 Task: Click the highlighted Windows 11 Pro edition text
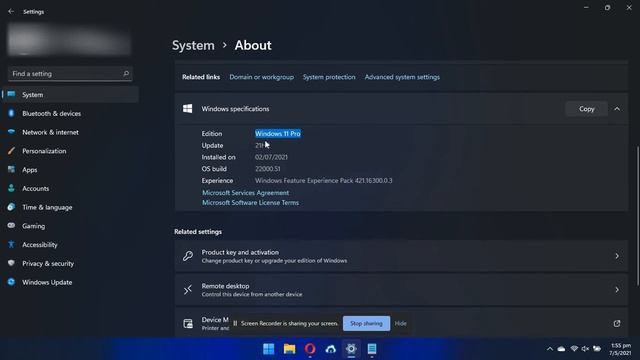(x=278, y=133)
